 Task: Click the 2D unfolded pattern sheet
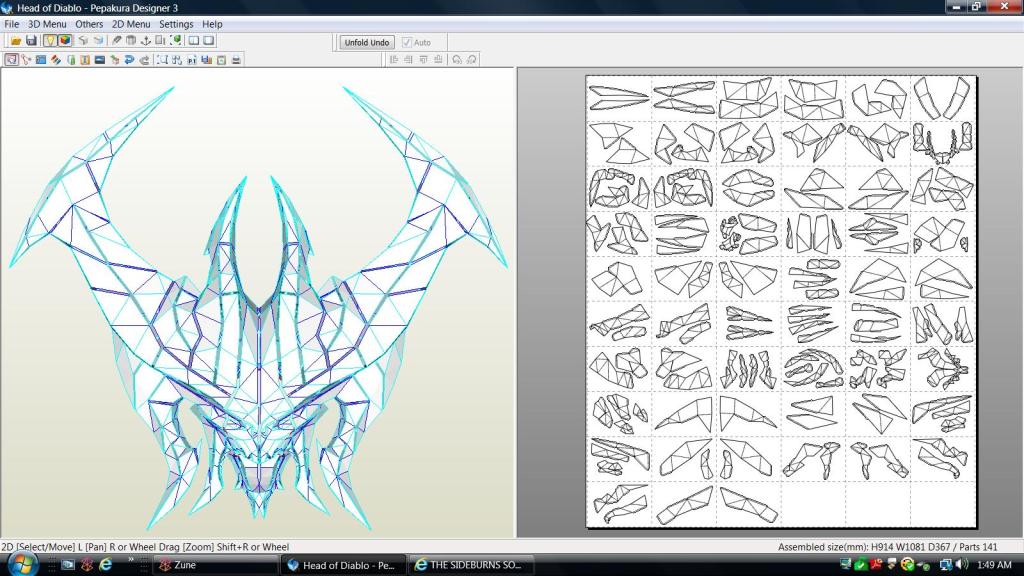pos(781,302)
